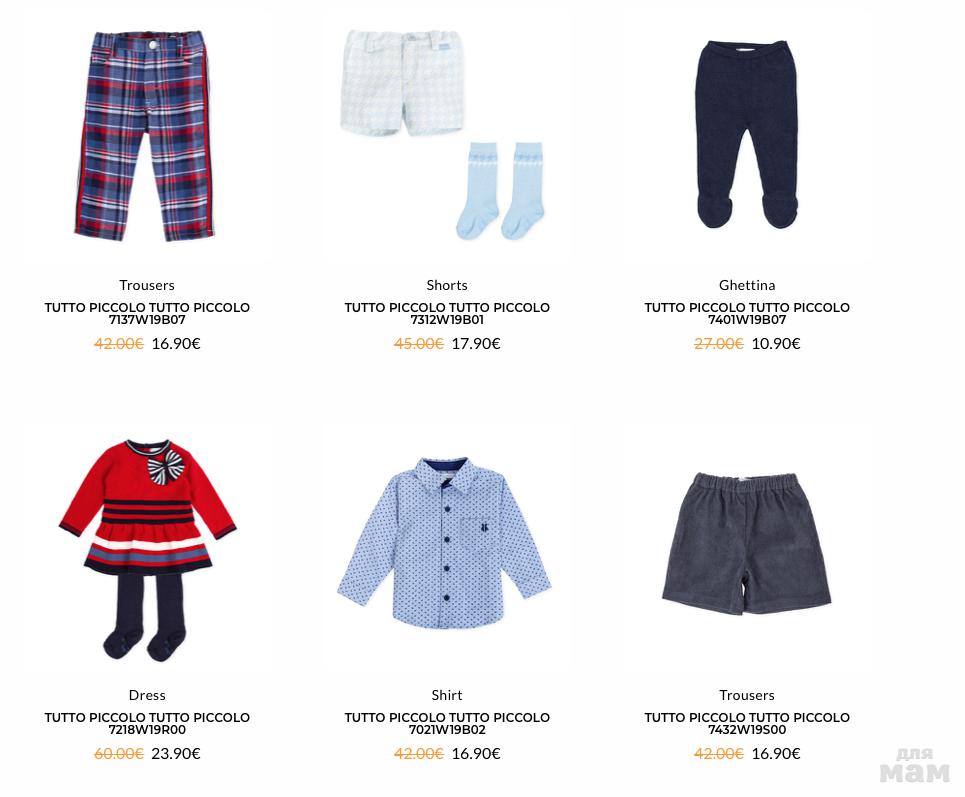Click the Tutto Piccolo 7137W19B07 title
Screen dimensions: 965x797
pyautogui.click(x=147, y=313)
